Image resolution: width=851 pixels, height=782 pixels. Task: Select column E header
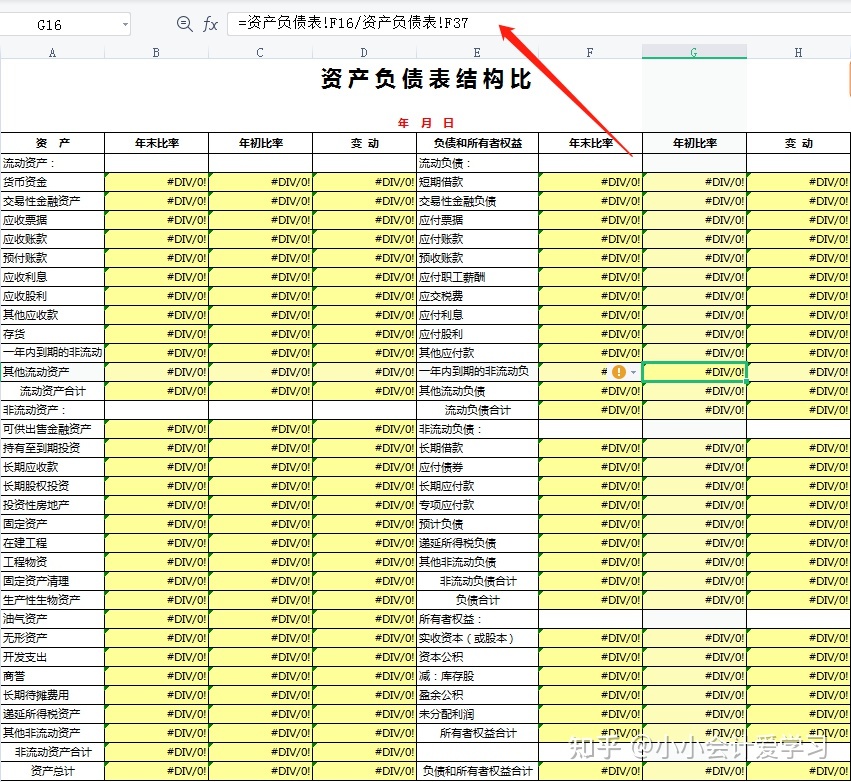click(477, 53)
